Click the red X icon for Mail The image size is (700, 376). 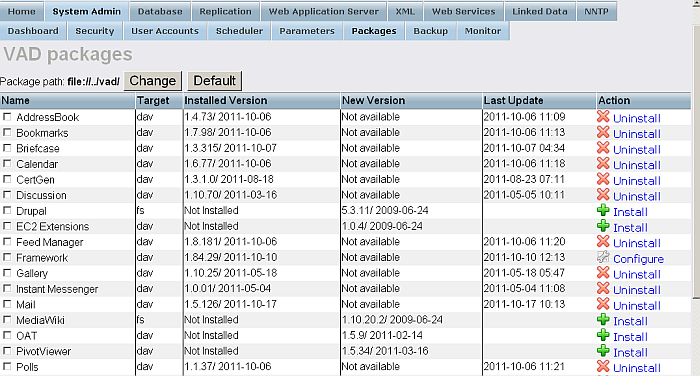(603, 304)
